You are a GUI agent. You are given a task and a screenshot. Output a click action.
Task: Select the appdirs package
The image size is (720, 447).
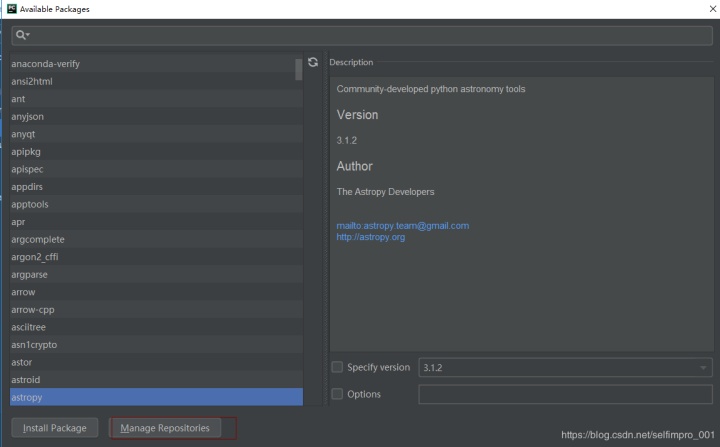pyautogui.click(x=156, y=187)
